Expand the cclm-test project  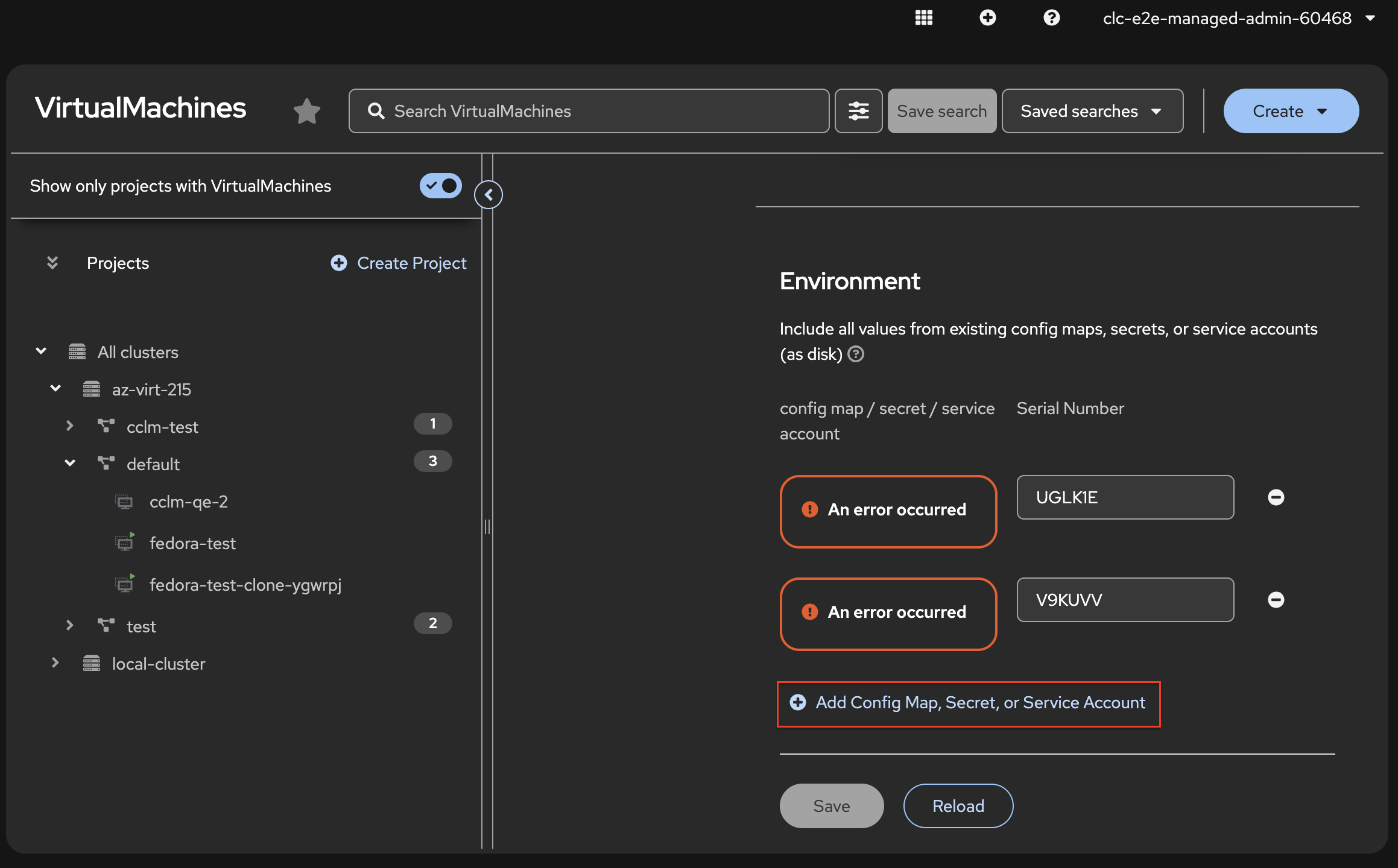click(x=70, y=426)
